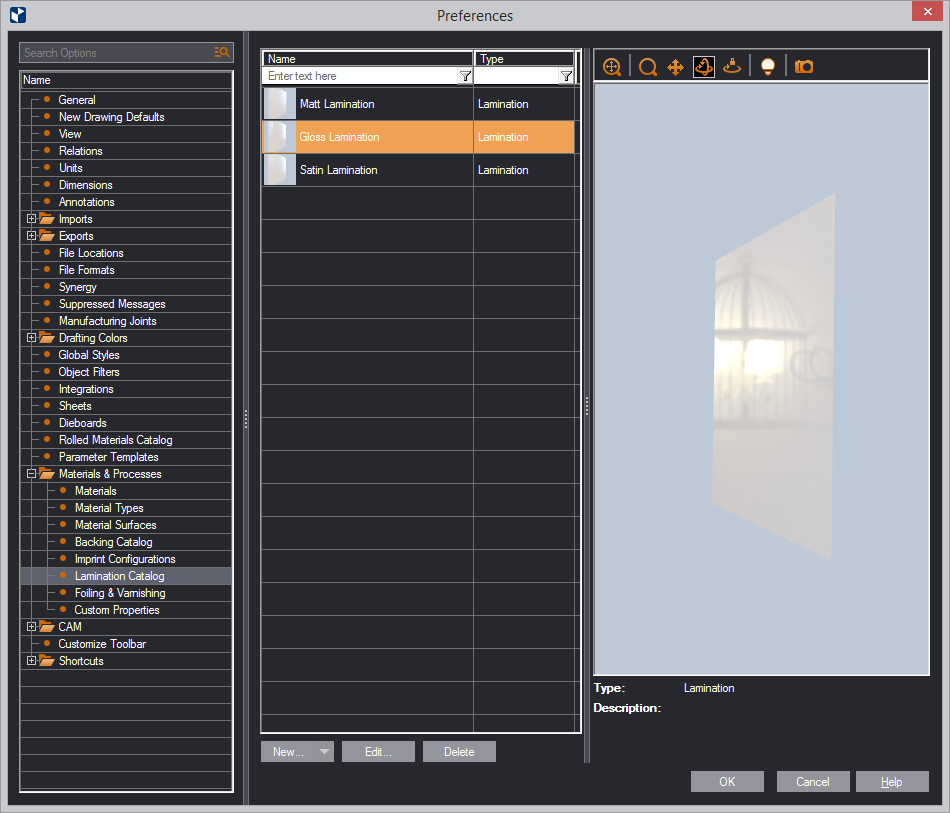Select View in the options tree

point(70,134)
